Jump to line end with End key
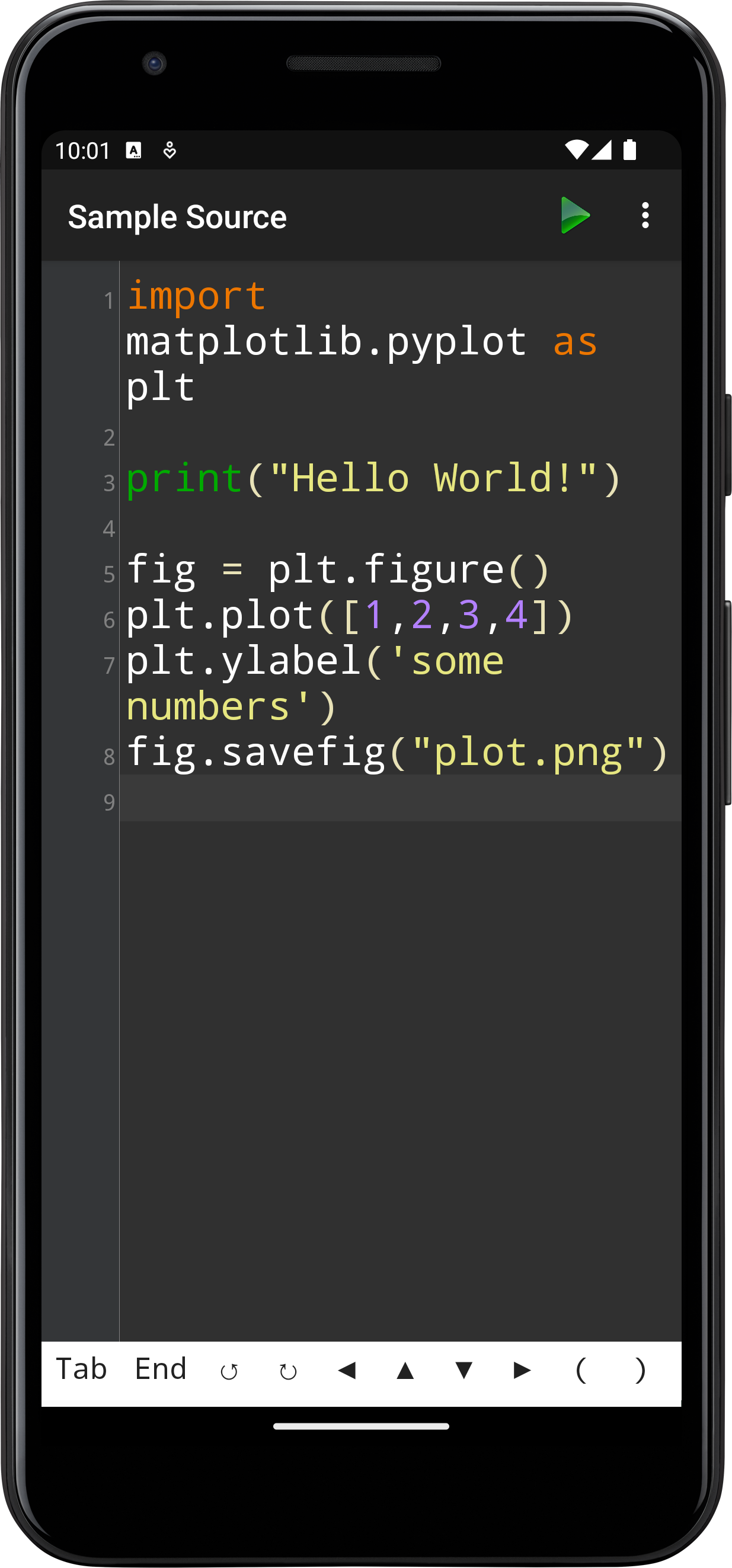 161,1369
